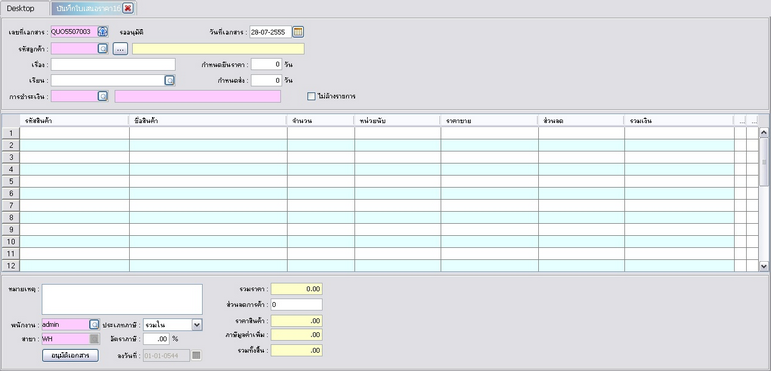This screenshot has width=771, height=371.
Task: Click the yellow customer name field
Action: (218, 49)
